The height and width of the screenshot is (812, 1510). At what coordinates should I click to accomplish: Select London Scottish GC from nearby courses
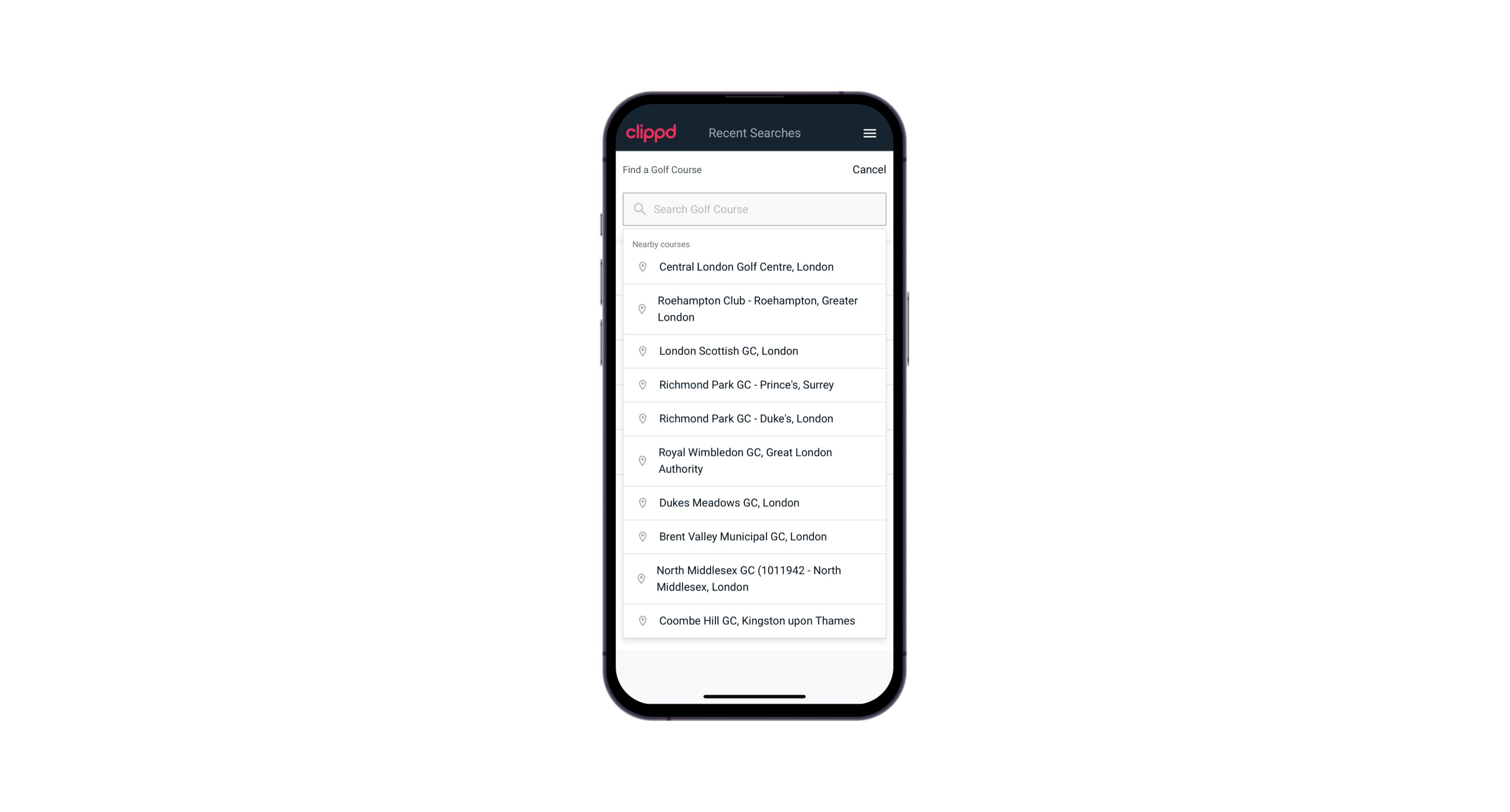point(754,351)
